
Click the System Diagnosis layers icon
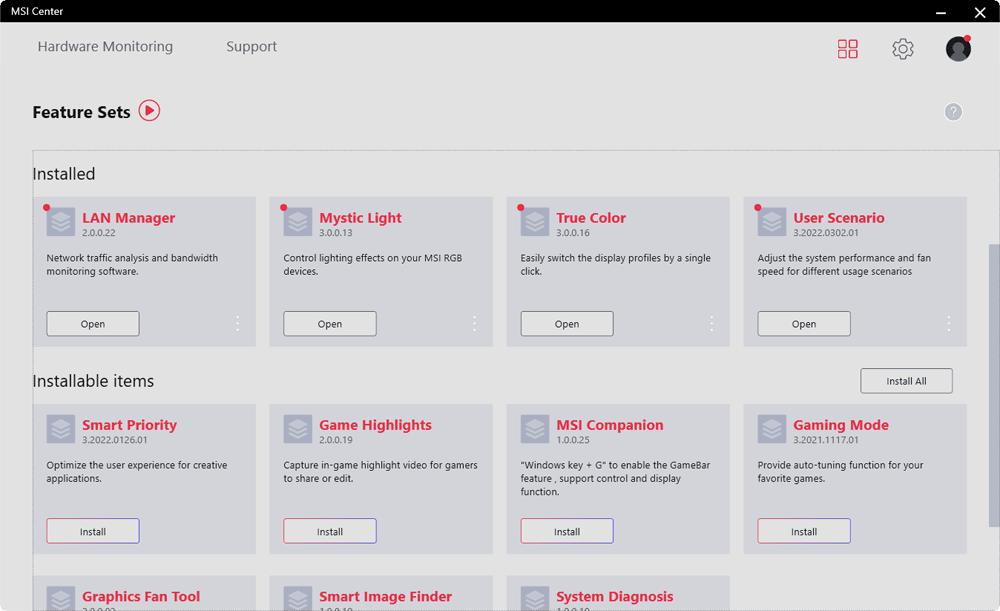pos(534,598)
